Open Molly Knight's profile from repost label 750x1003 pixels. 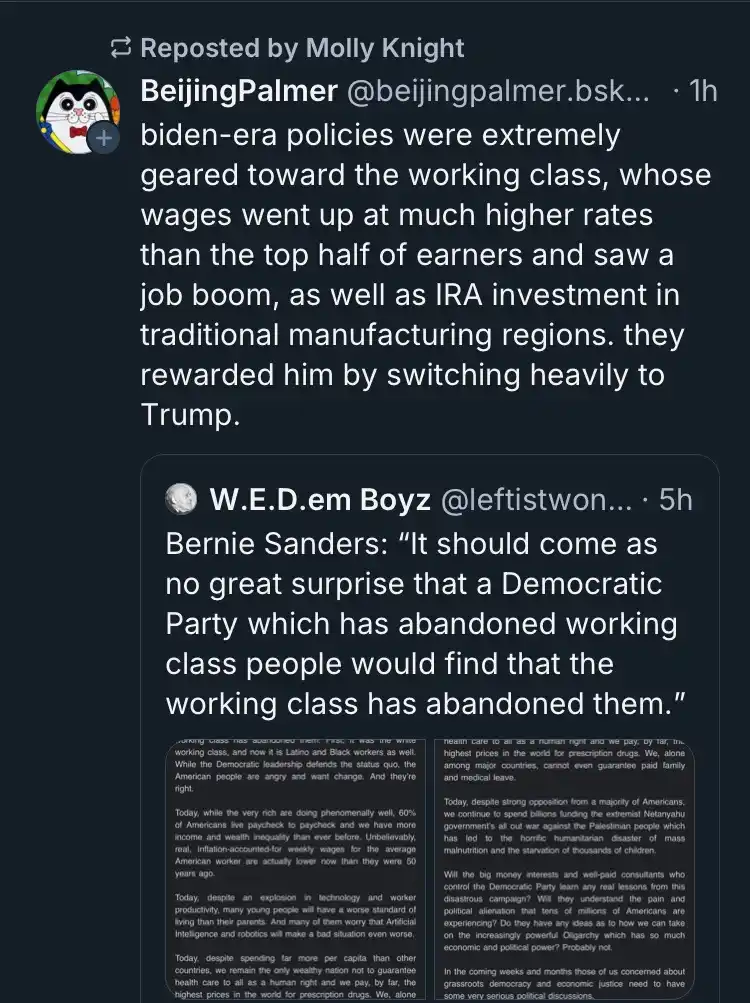[x=385, y=48]
